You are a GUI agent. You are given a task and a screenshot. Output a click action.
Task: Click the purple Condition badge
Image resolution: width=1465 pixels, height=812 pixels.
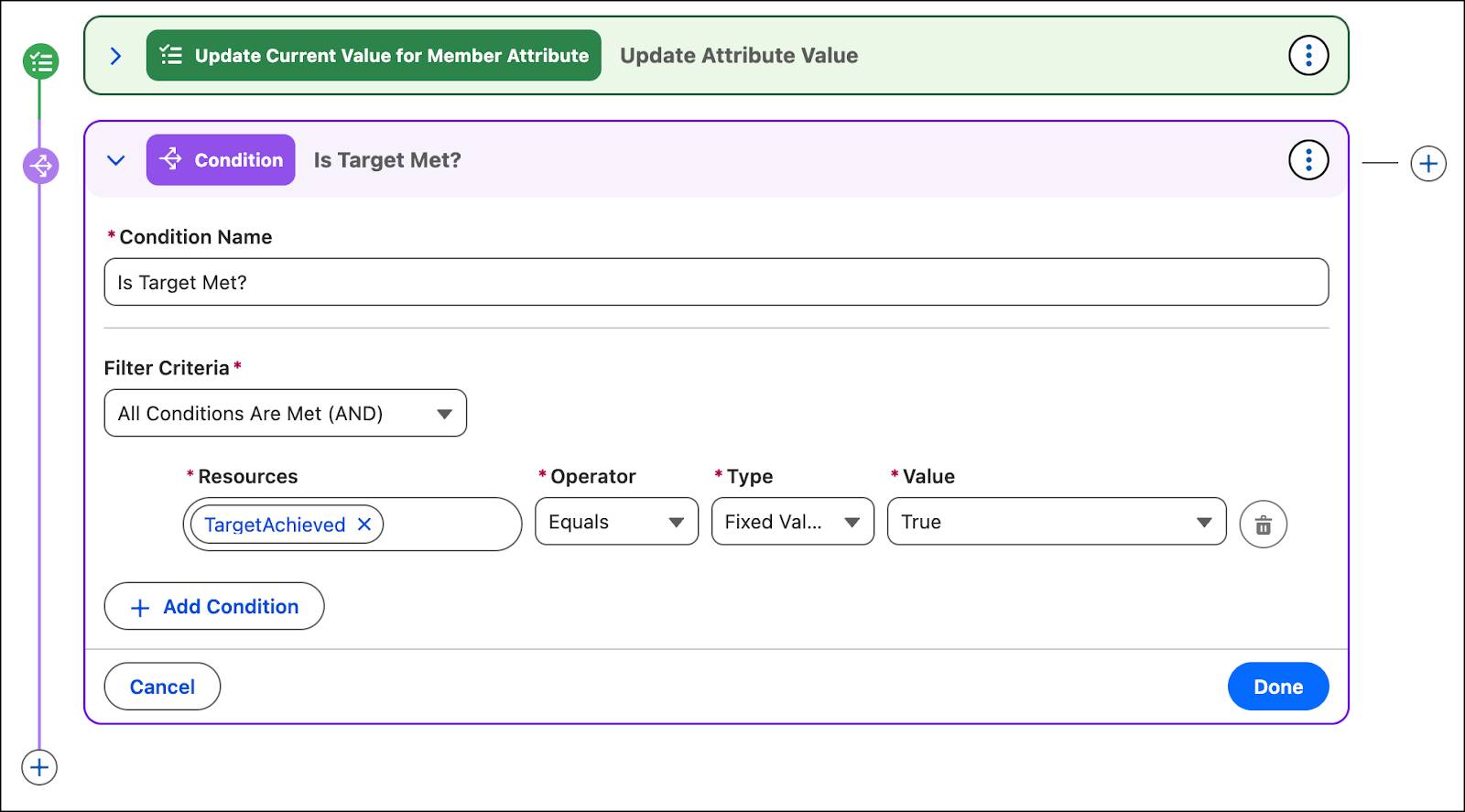[x=221, y=160]
